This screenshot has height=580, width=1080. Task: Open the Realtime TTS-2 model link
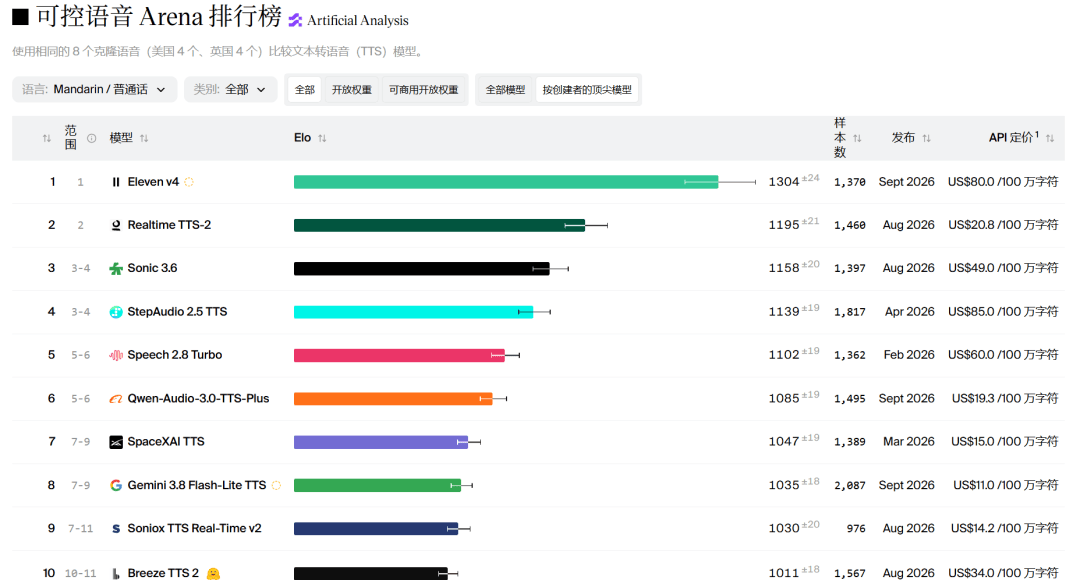coord(169,225)
